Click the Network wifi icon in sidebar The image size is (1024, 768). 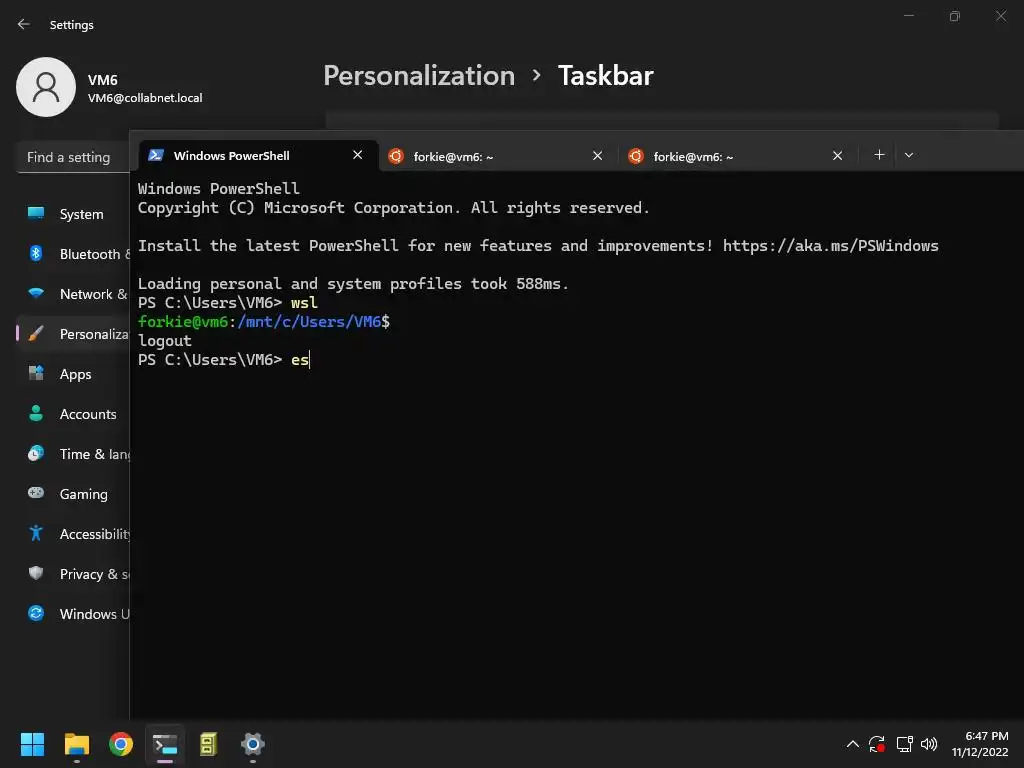[x=36, y=293]
